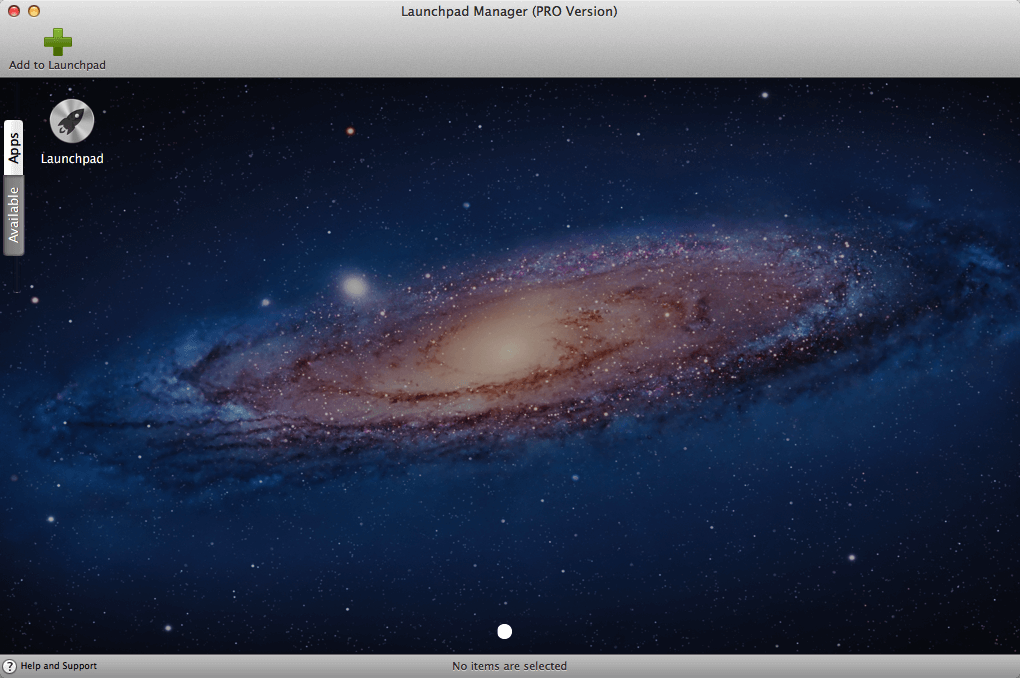Screen dimensions: 1020x678
Task: Click the small red star near the top
Action: click(x=350, y=131)
